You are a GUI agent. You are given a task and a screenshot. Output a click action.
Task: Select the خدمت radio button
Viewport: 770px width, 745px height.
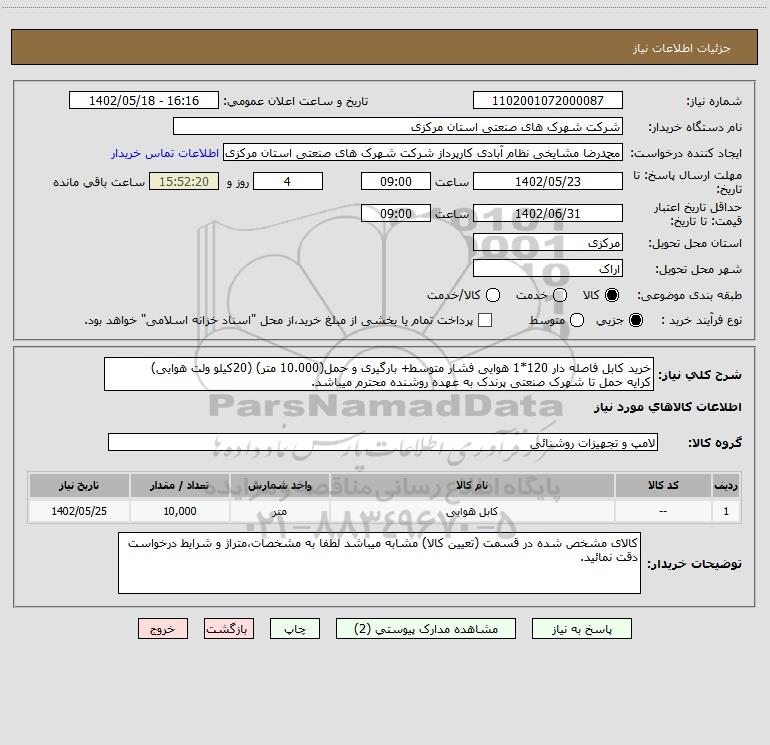[x=560, y=295]
